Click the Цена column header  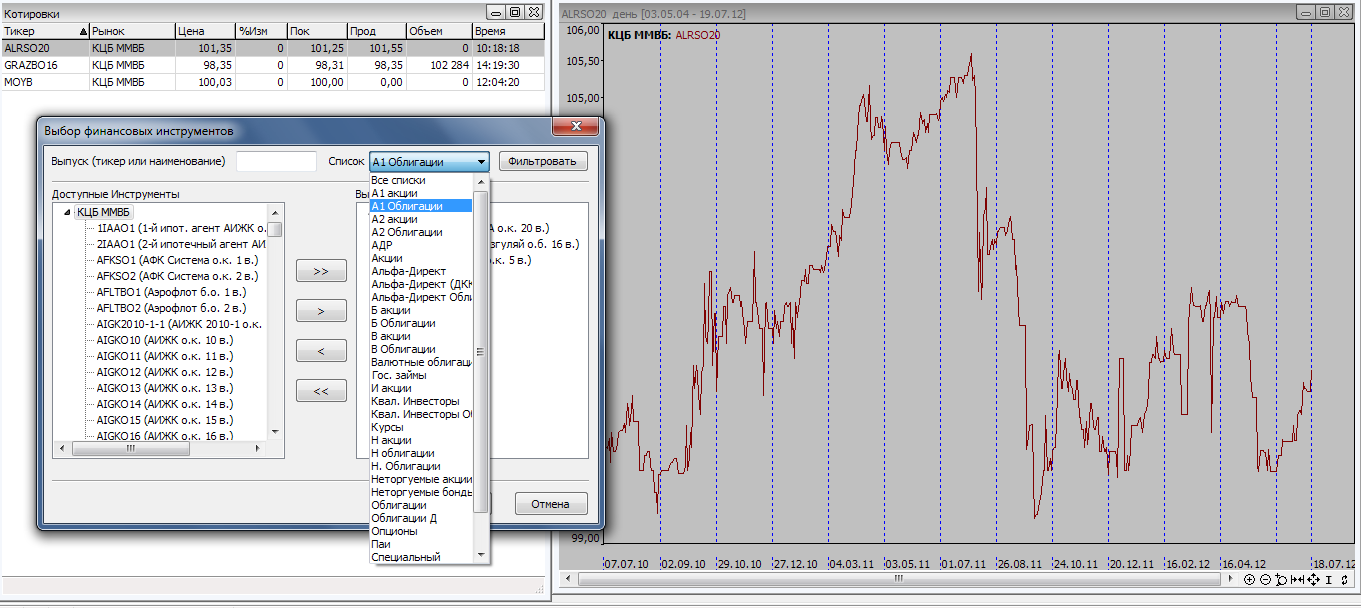click(x=205, y=31)
